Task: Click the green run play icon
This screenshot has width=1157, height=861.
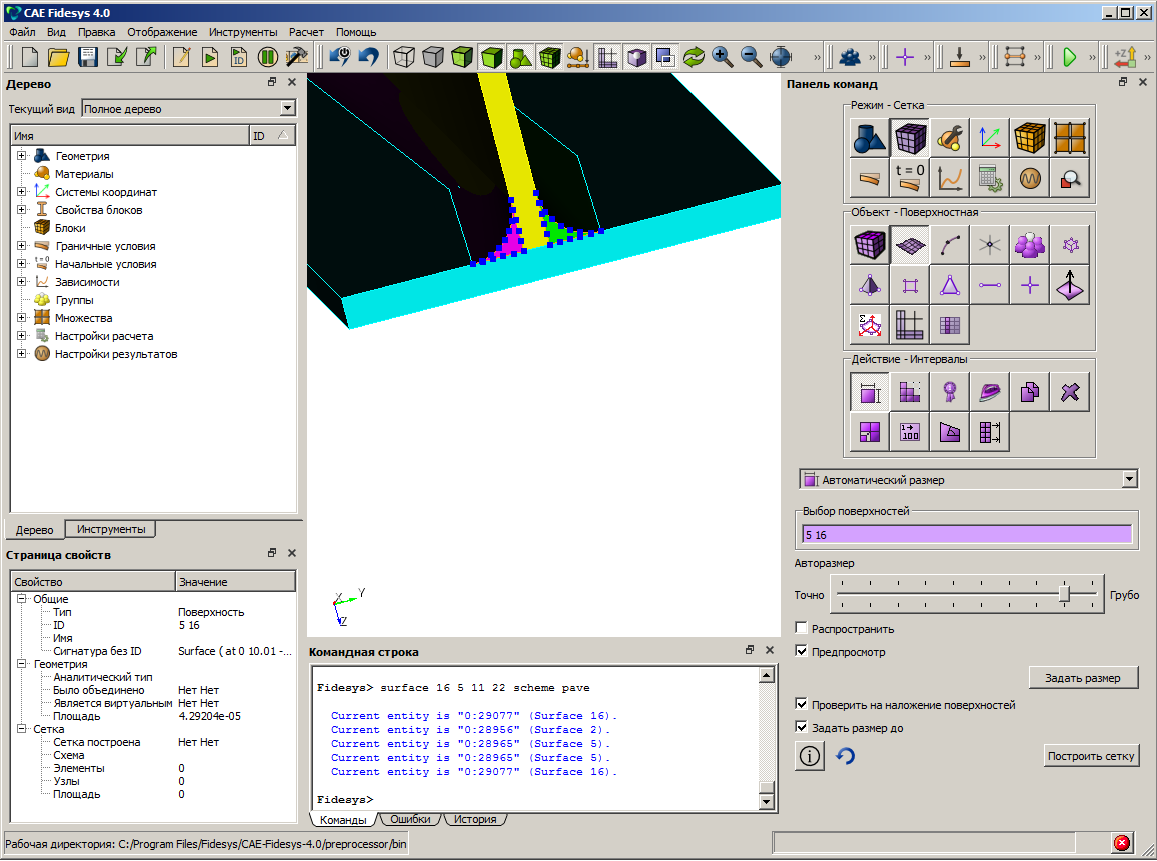Action: click(1069, 57)
